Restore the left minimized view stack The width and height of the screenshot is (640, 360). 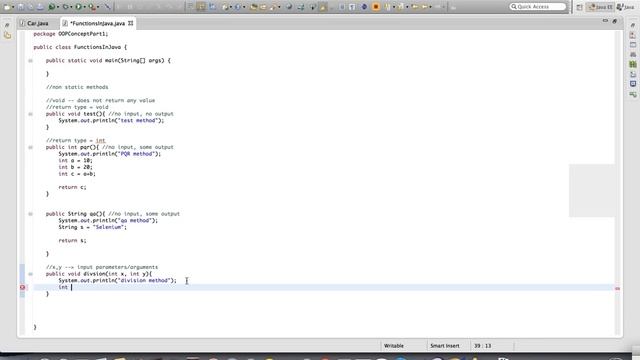[x=7, y=25]
